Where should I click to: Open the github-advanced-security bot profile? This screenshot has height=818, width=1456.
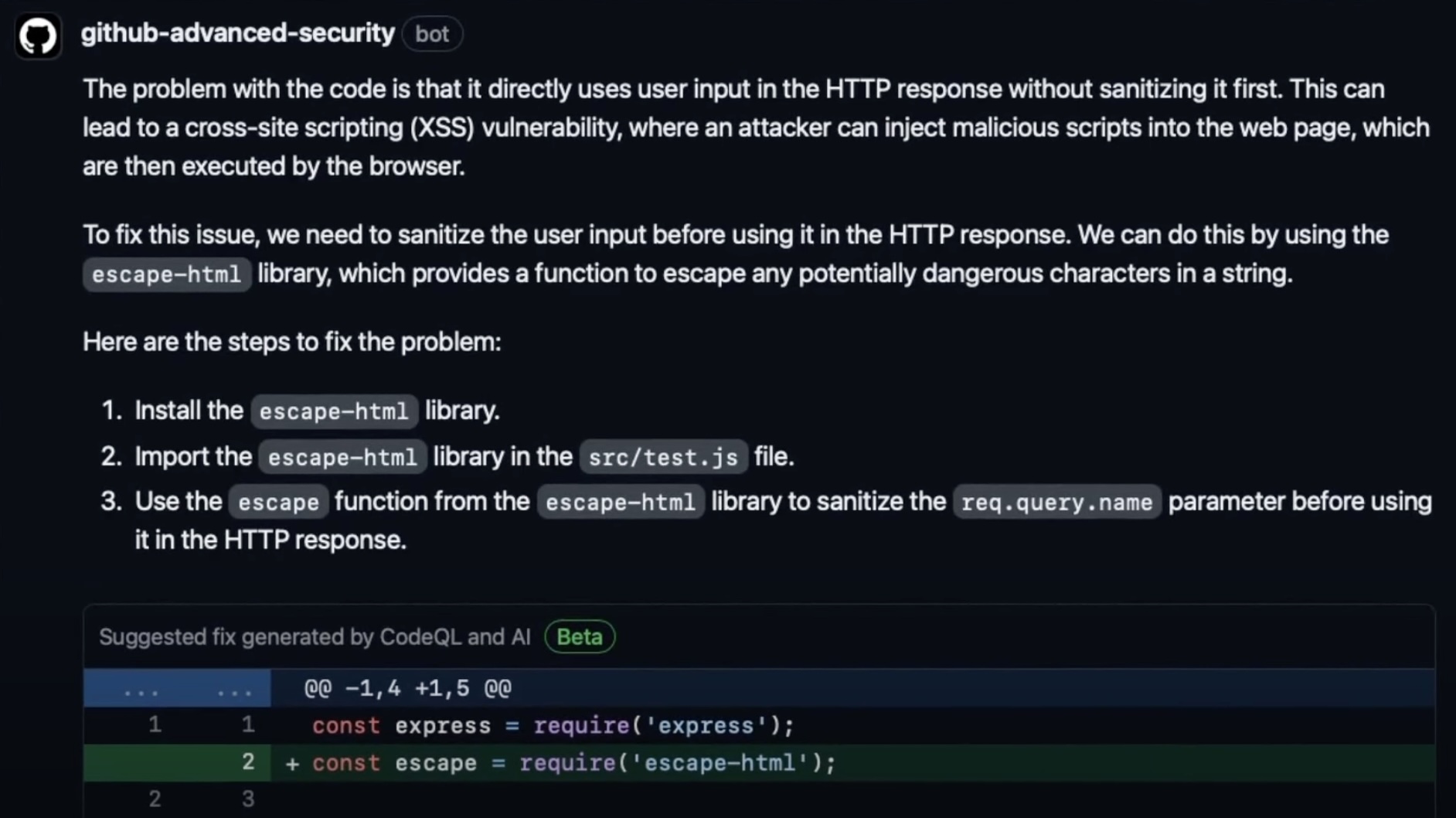(x=237, y=33)
